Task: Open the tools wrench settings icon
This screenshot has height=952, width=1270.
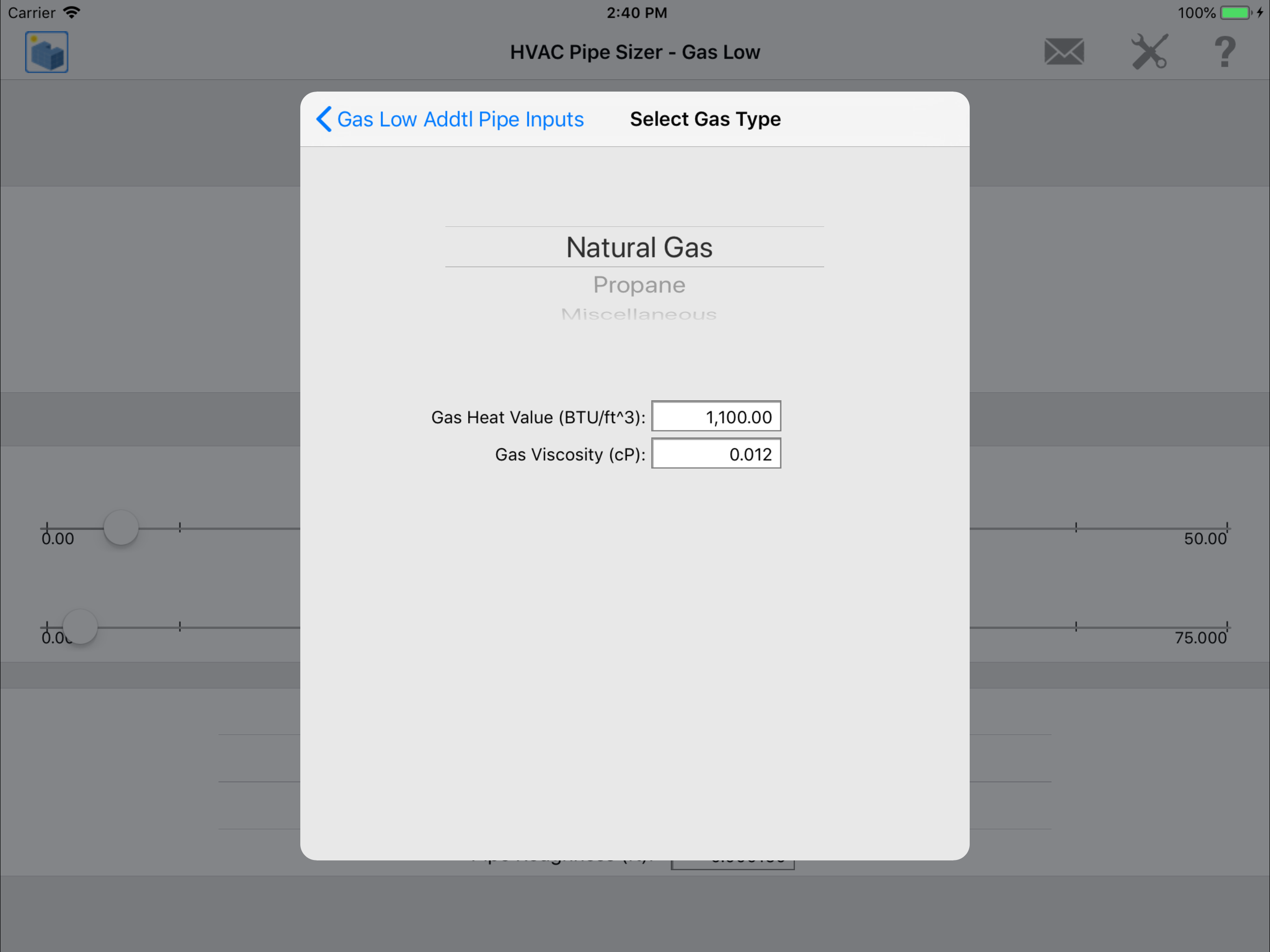Action: point(1149,52)
